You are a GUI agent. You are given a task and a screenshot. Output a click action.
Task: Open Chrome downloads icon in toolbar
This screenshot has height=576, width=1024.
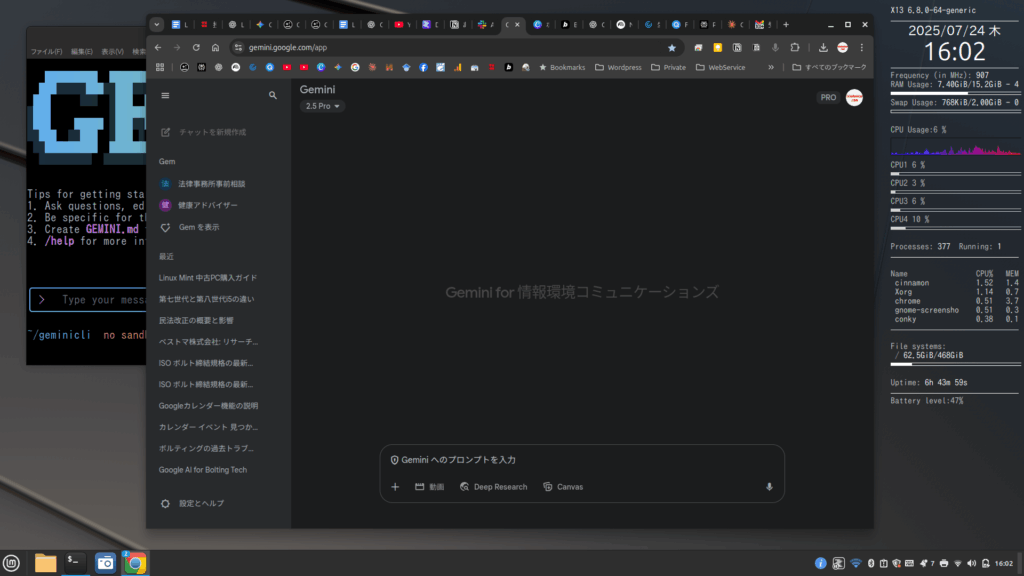(822, 47)
